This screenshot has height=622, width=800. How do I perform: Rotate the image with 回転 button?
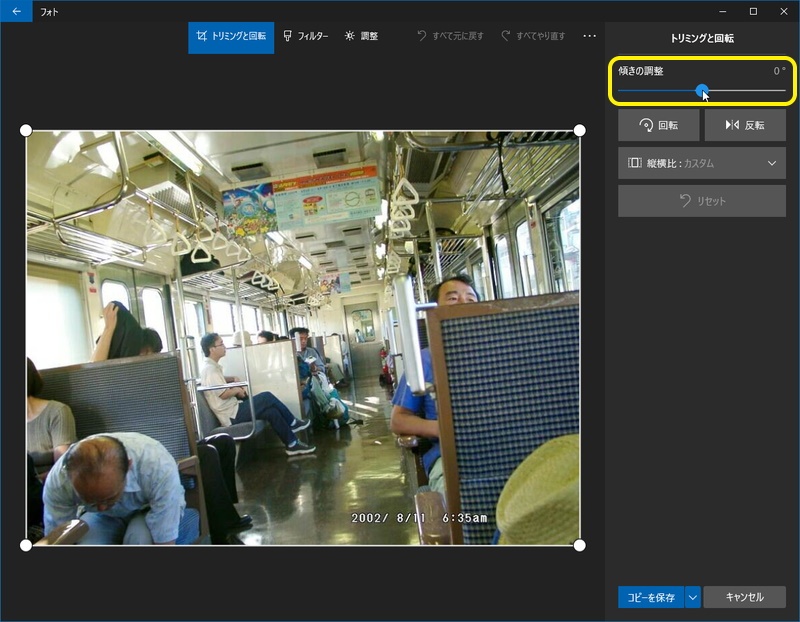[658, 126]
